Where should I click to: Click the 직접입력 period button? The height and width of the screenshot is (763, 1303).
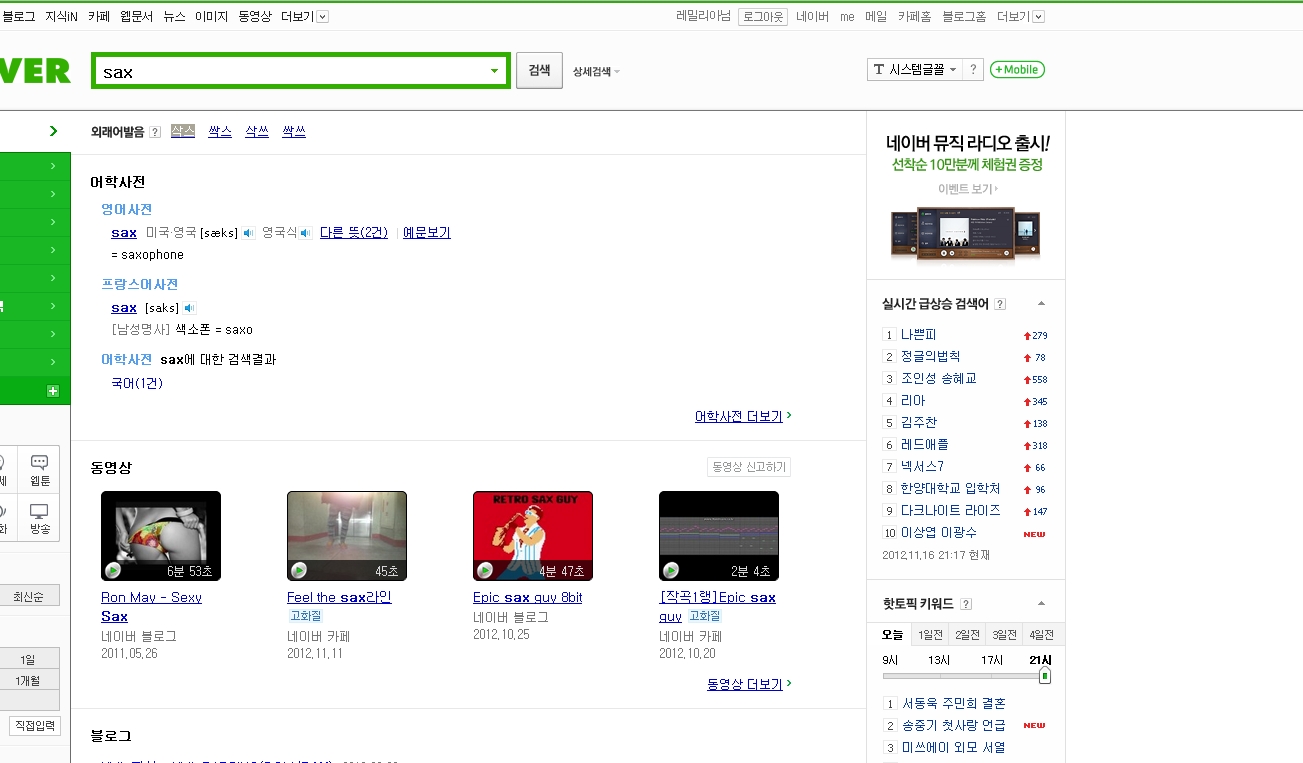pos(35,725)
